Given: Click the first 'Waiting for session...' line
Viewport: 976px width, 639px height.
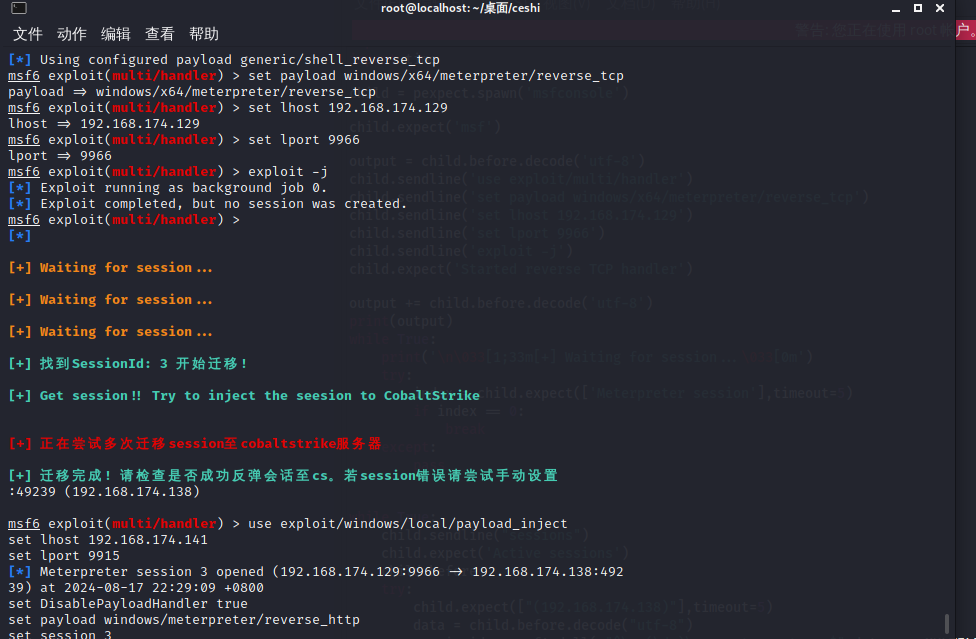Looking at the screenshot, I should 110,268.
